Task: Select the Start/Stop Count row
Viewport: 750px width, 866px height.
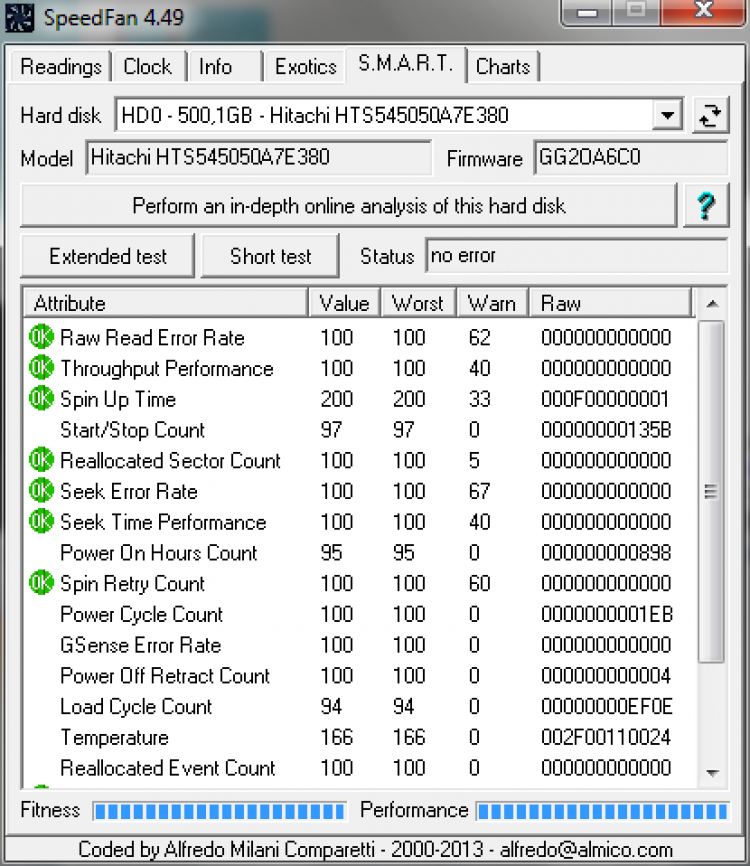Action: coord(359,430)
